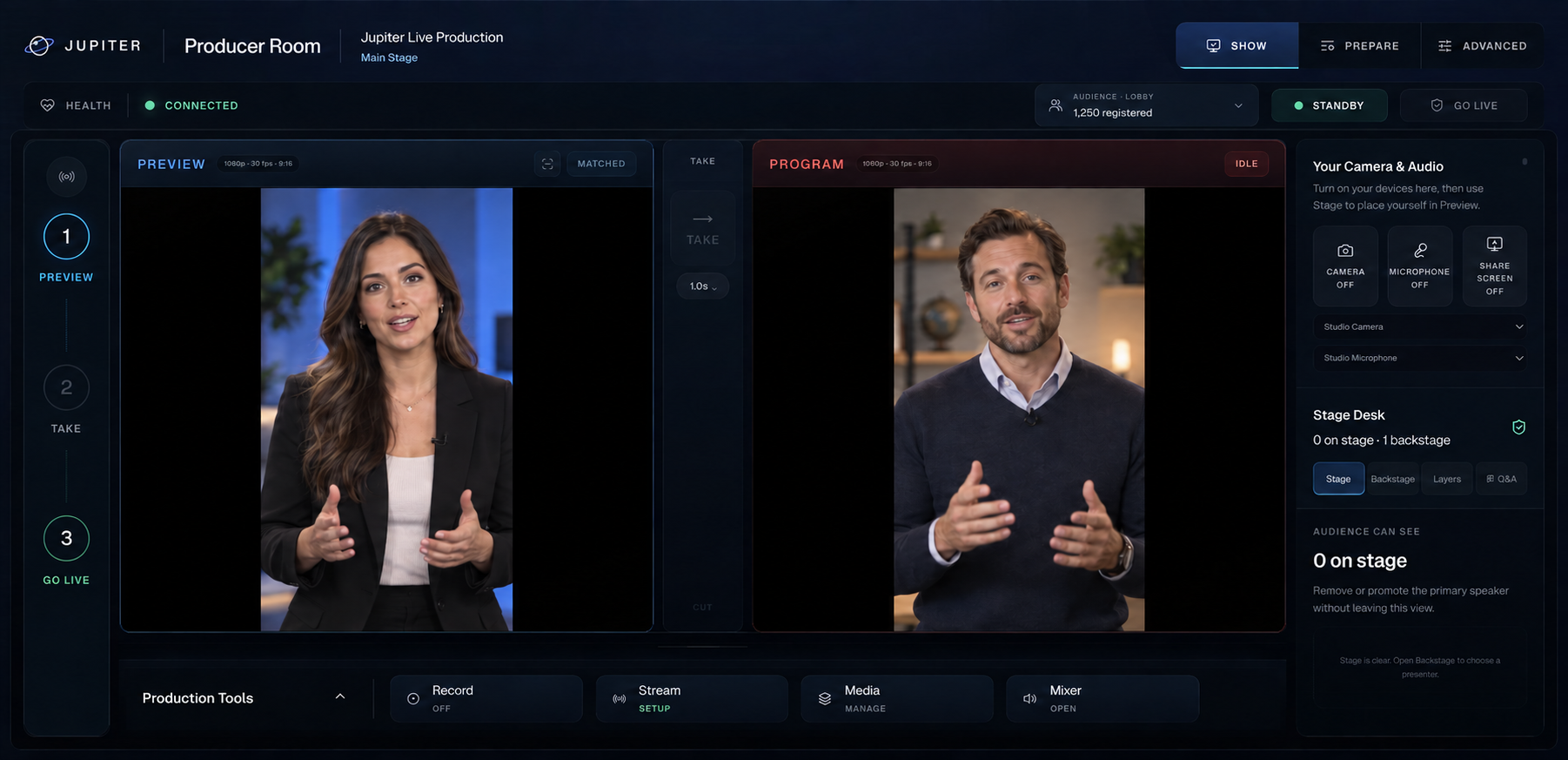Select step 2 Take circle
1568x760 pixels.
tap(66, 387)
